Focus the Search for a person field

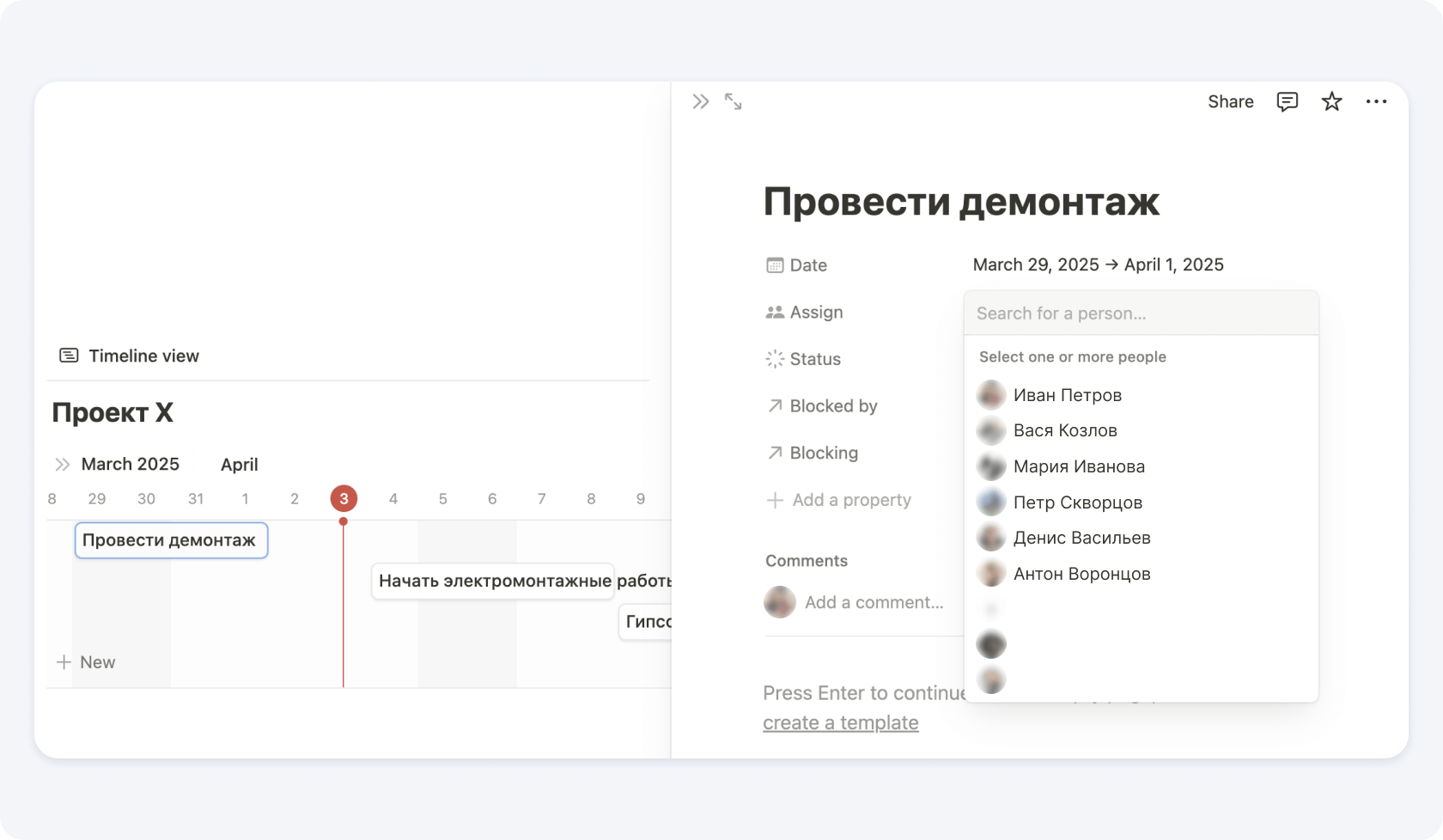[x=1140, y=313]
